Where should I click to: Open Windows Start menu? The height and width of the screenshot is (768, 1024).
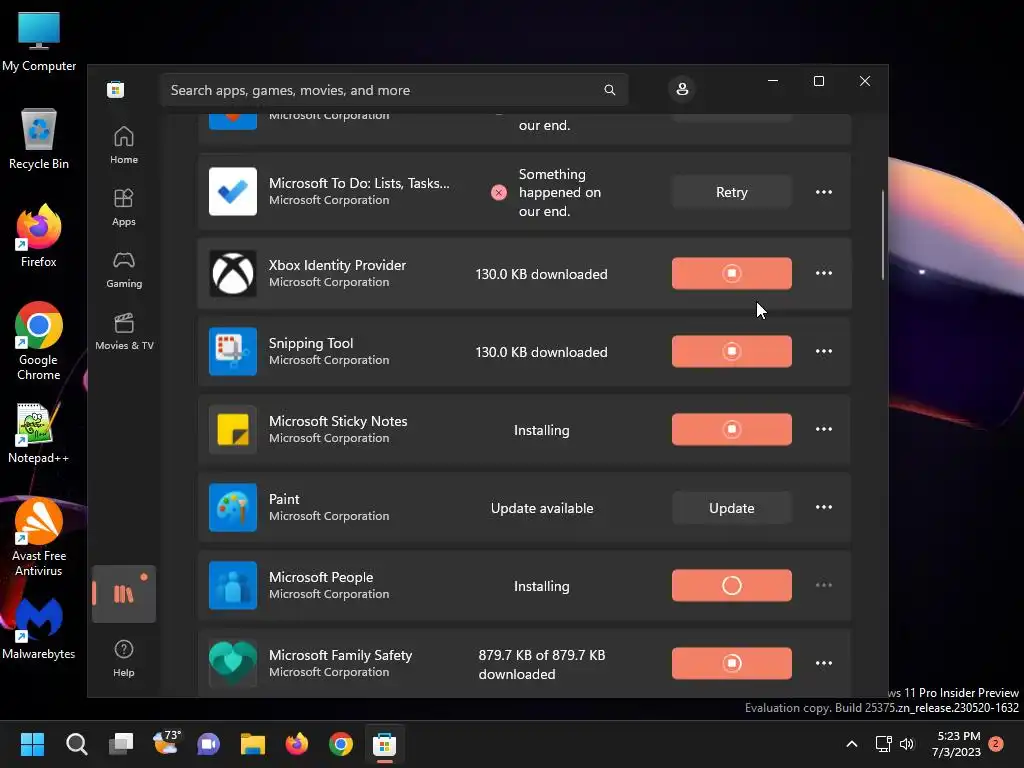pyautogui.click(x=32, y=744)
